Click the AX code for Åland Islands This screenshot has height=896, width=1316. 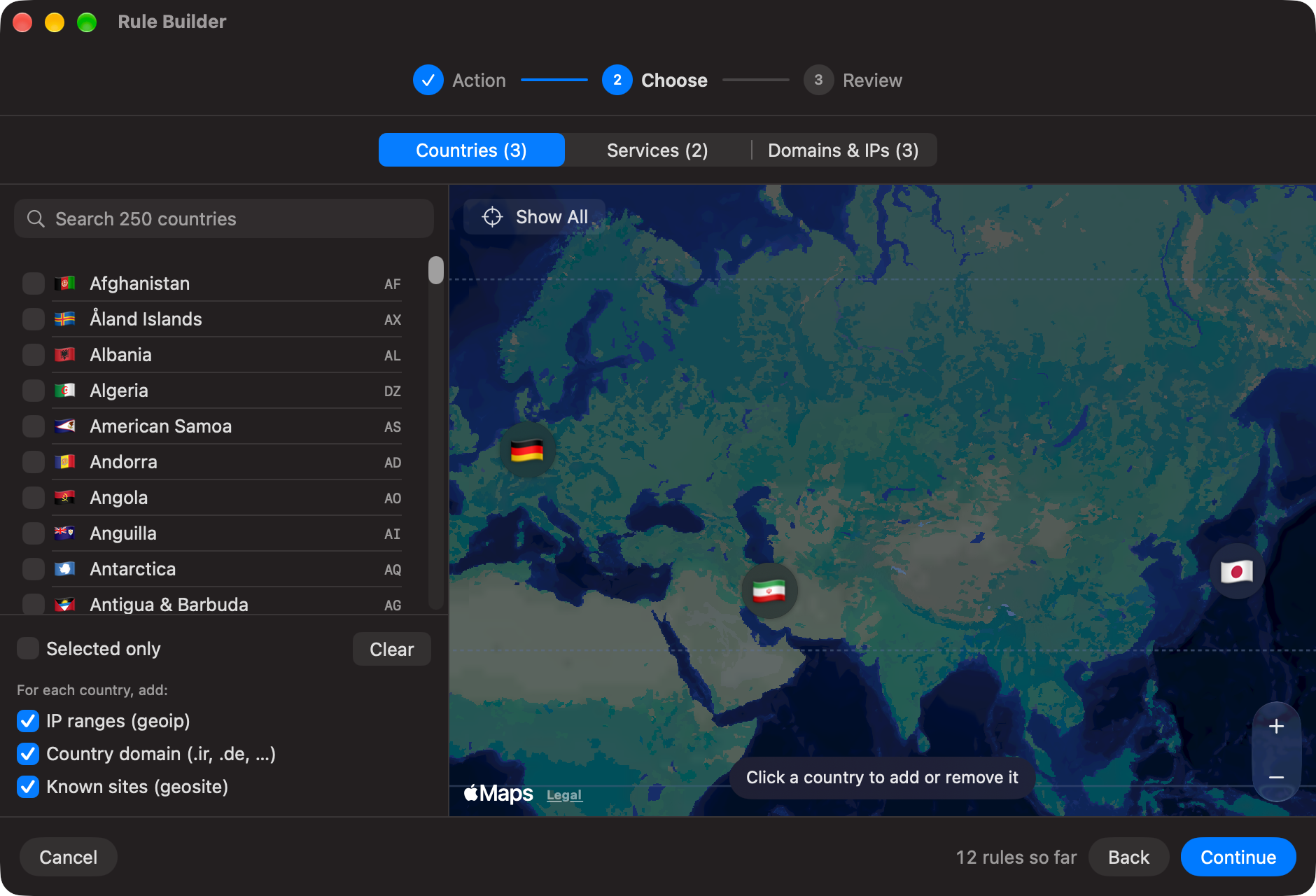(x=393, y=320)
